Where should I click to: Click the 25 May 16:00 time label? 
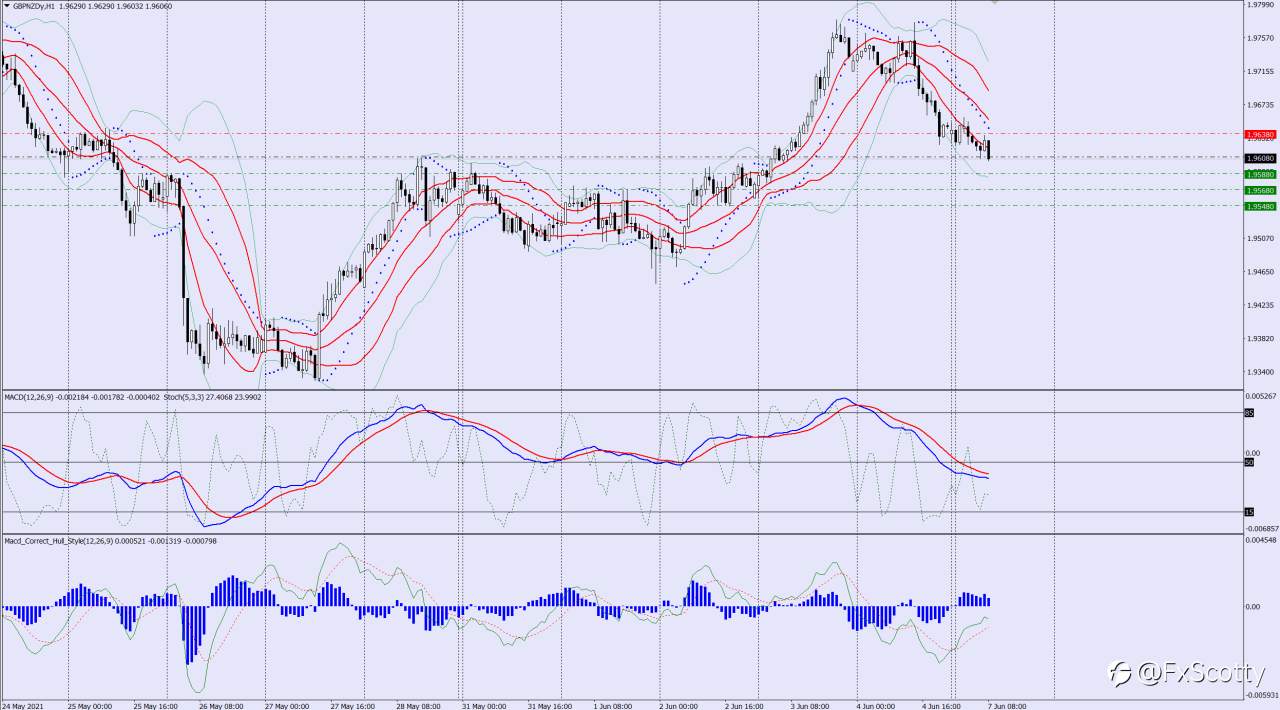(x=156, y=704)
